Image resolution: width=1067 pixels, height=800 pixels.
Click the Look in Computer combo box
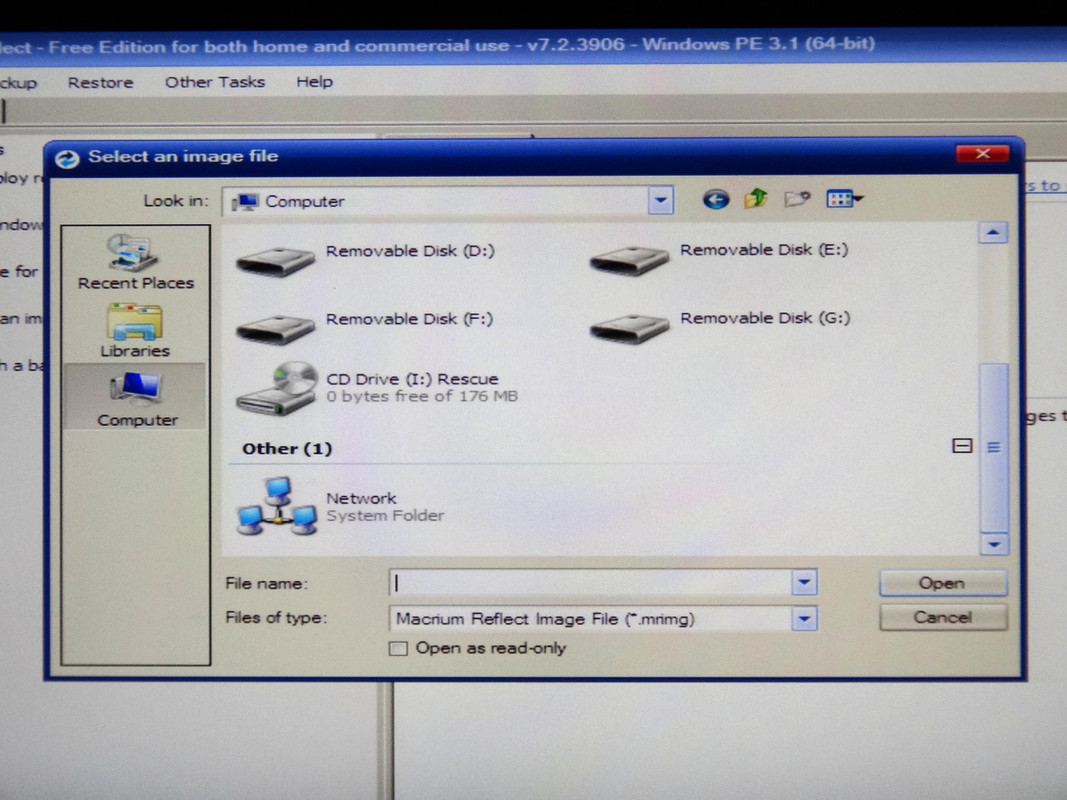click(x=447, y=201)
